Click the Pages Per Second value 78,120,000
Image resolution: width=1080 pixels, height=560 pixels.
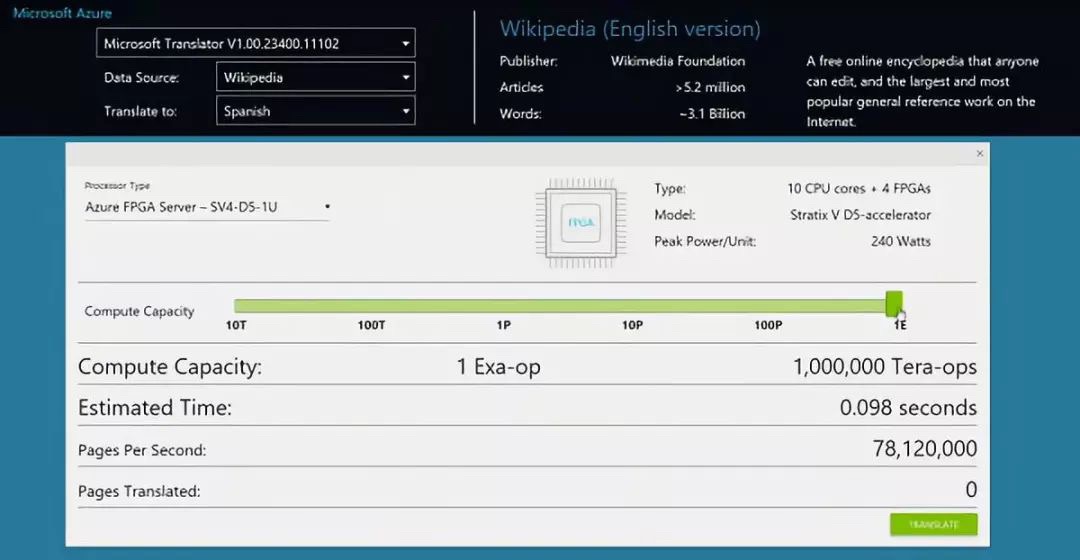coord(924,448)
